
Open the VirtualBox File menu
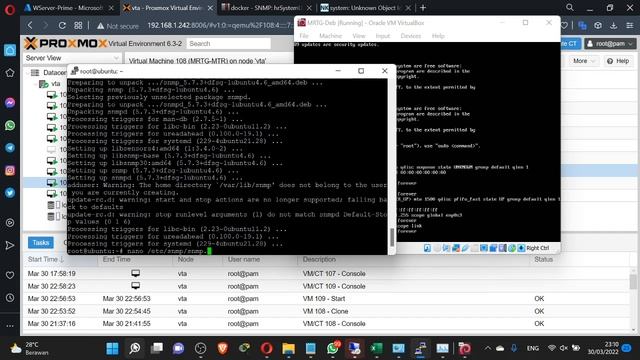pyautogui.click(x=304, y=36)
